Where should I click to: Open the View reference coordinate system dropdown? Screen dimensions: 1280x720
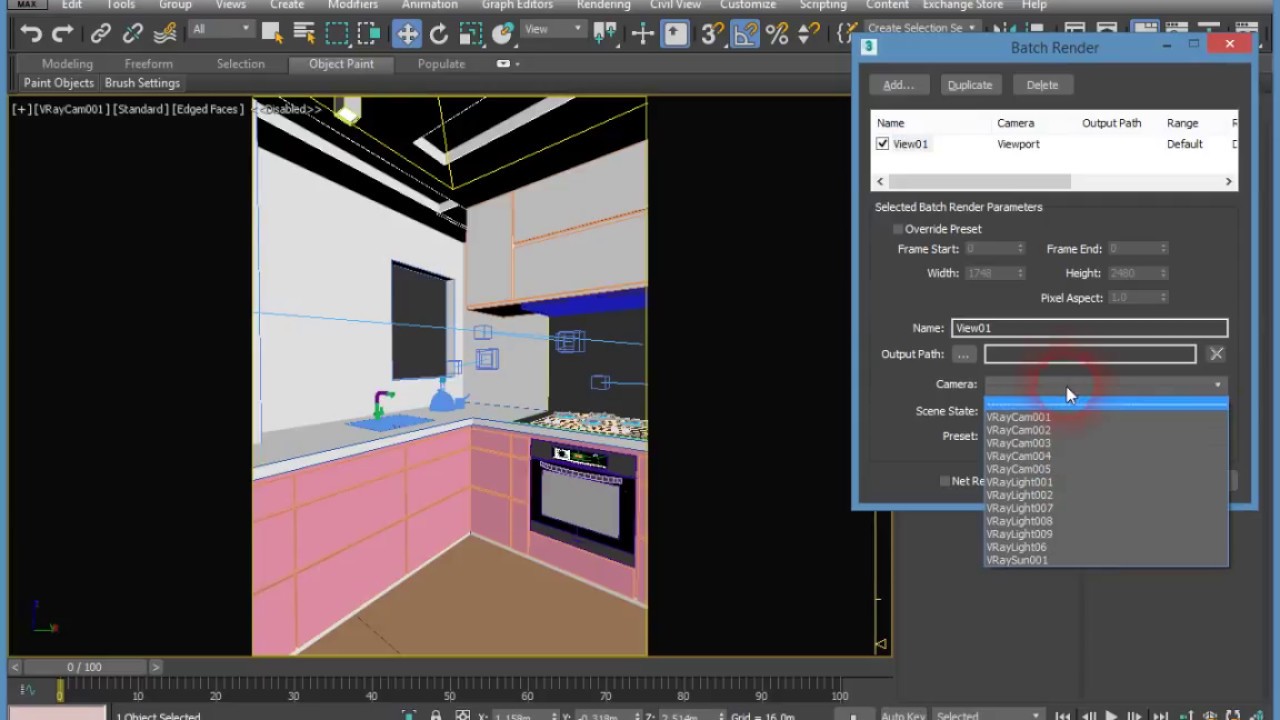click(x=554, y=30)
